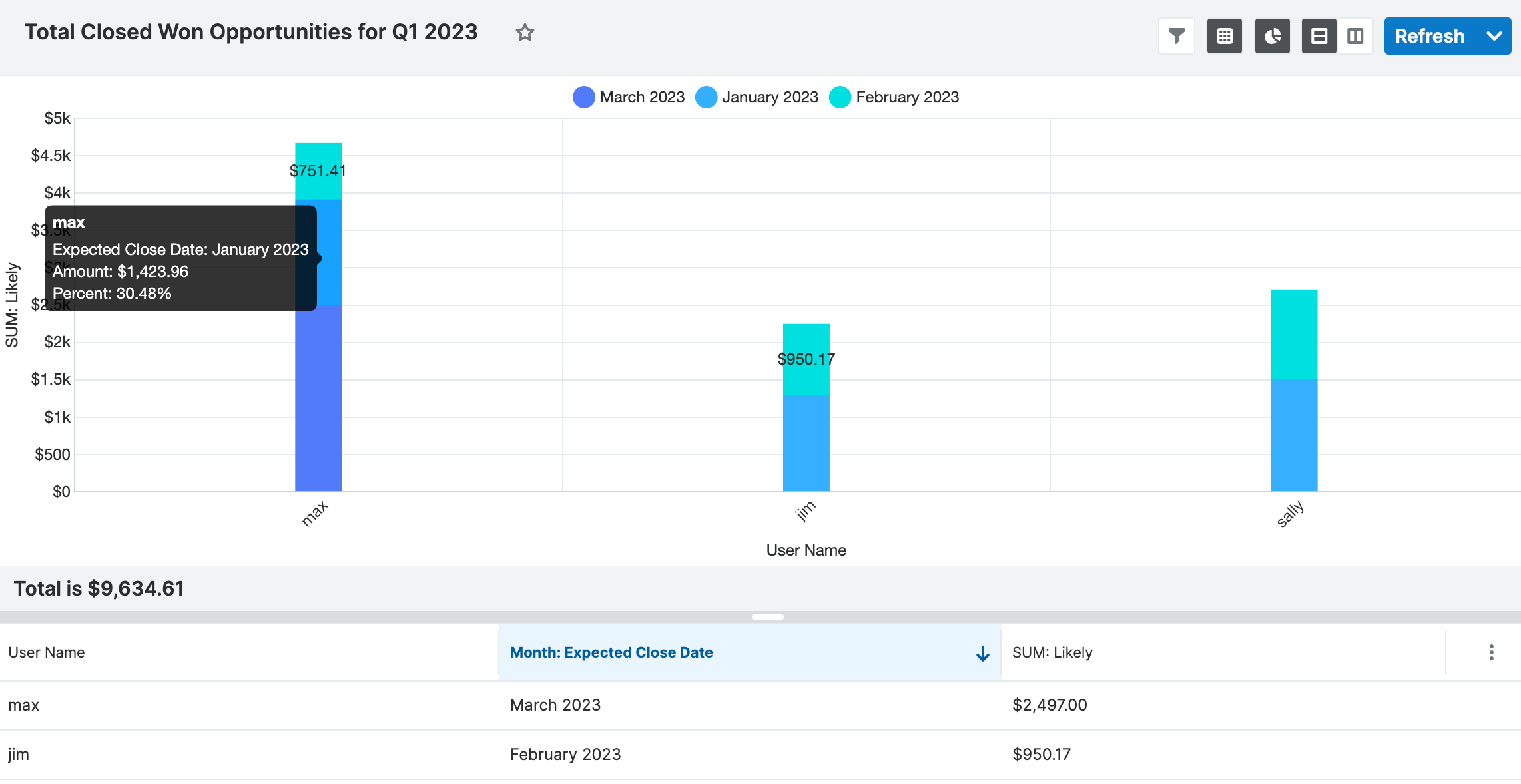Image resolution: width=1521 pixels, height=784 pixels.
Task: Open the filter funnel icon
Action: click(x=1177, y=36)
